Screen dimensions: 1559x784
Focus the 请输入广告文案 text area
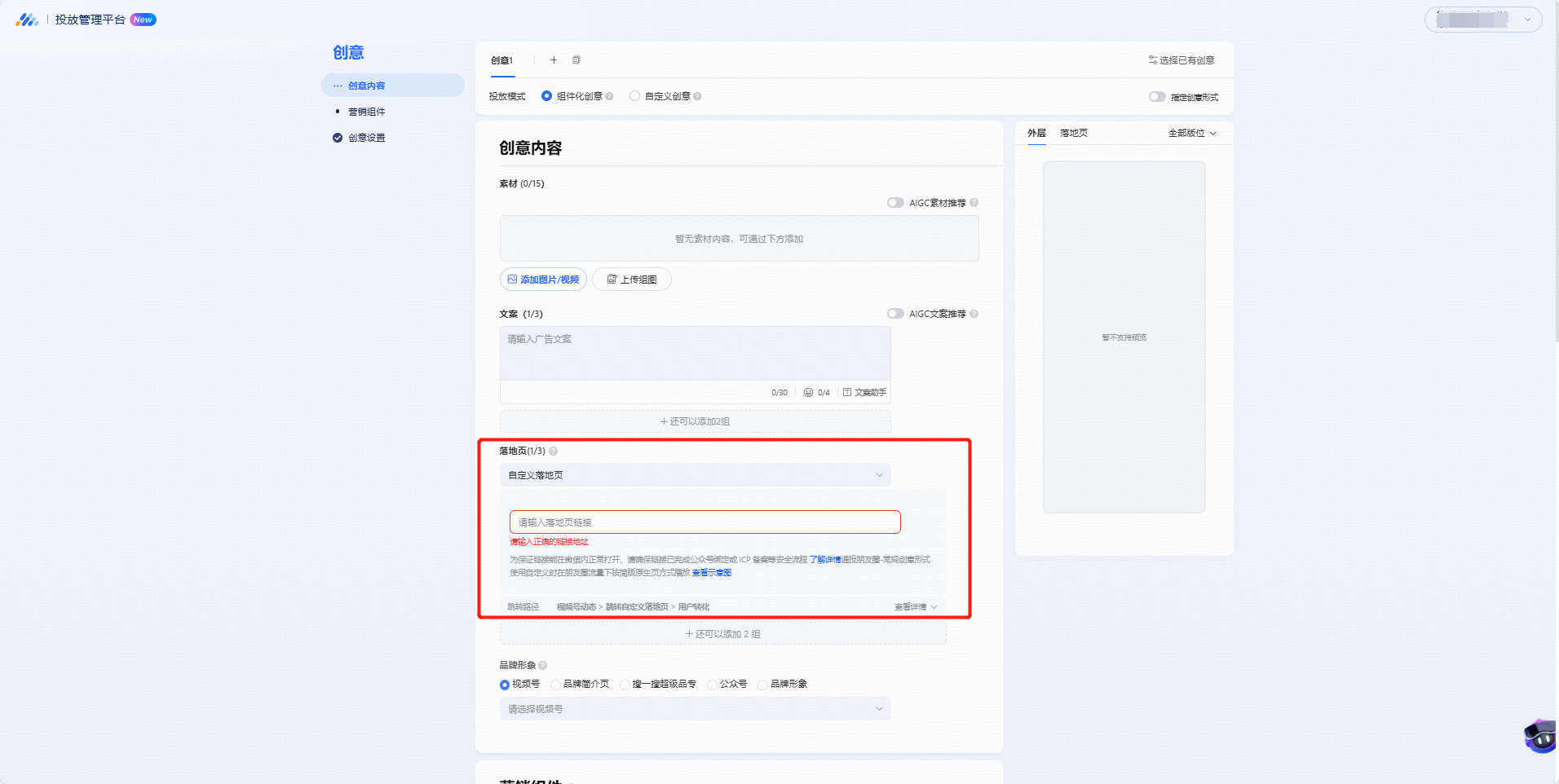coord(695,354)
